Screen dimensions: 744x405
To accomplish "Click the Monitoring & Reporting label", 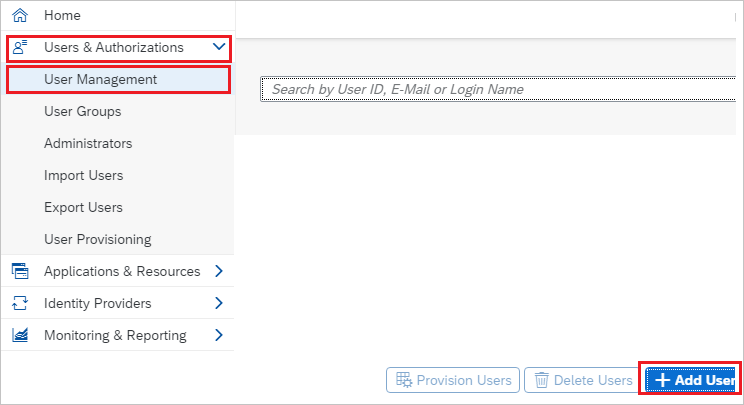I will tap(115, 335).
